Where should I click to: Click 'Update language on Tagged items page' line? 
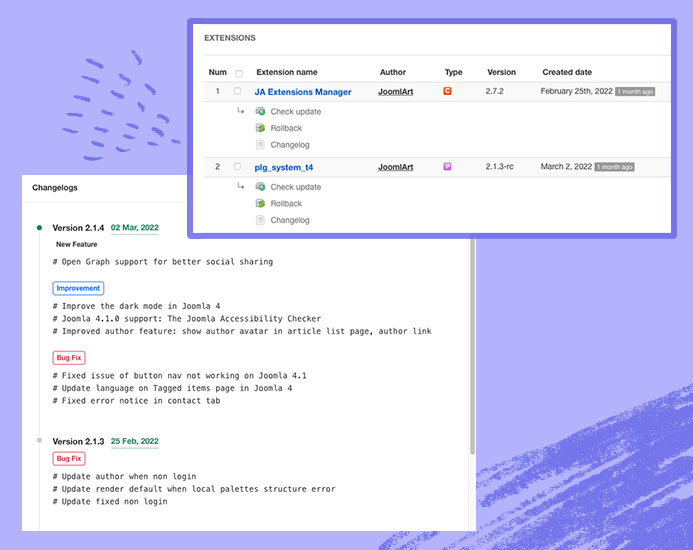click(172, 388)
